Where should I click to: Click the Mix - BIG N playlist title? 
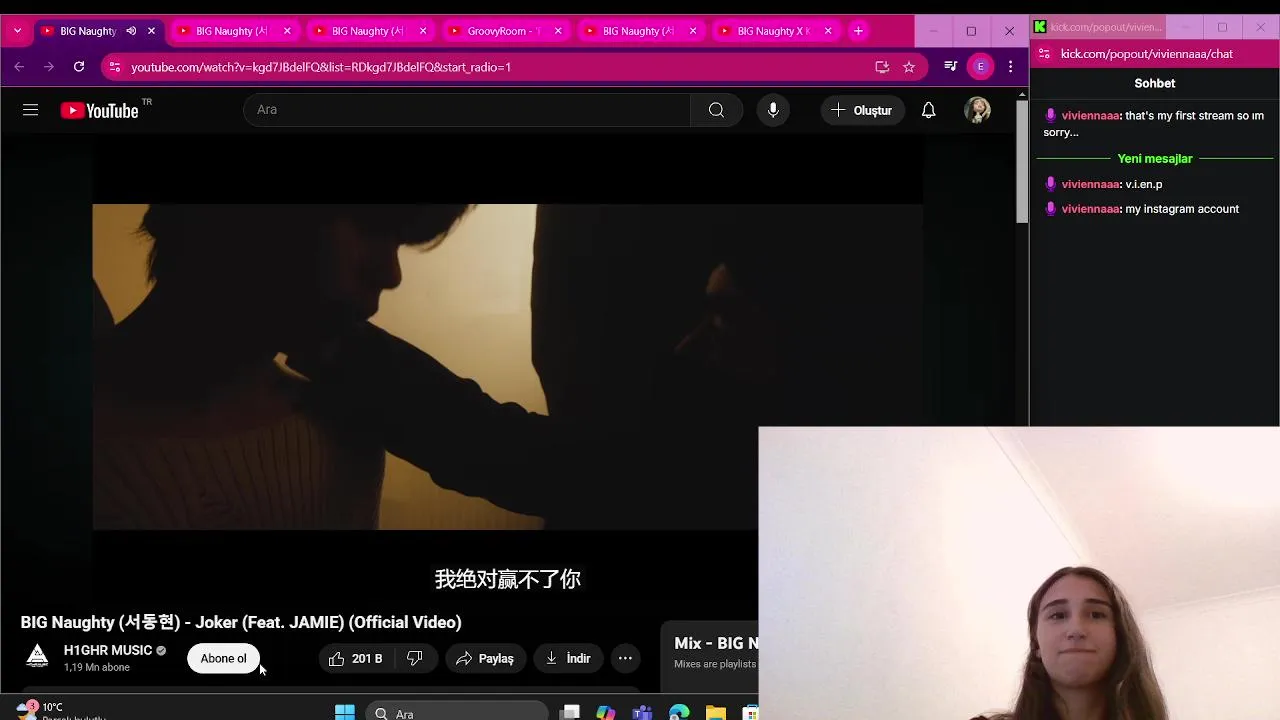tap(716, 643)
